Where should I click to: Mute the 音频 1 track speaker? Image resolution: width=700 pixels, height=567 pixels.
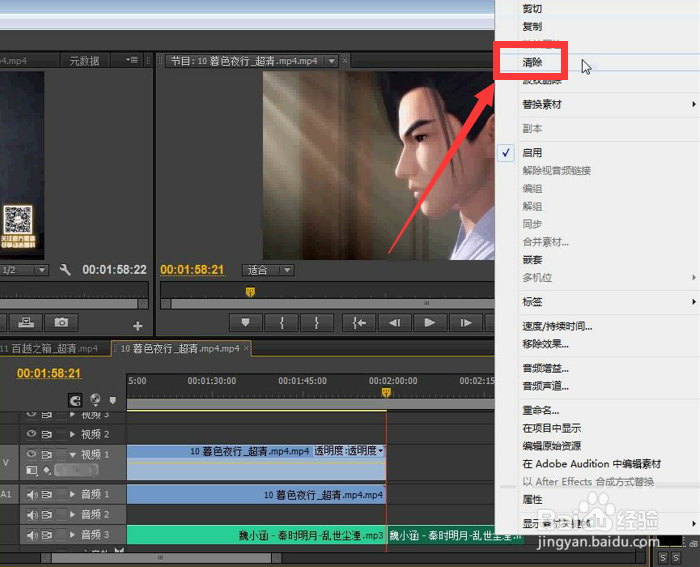[32, 494]
